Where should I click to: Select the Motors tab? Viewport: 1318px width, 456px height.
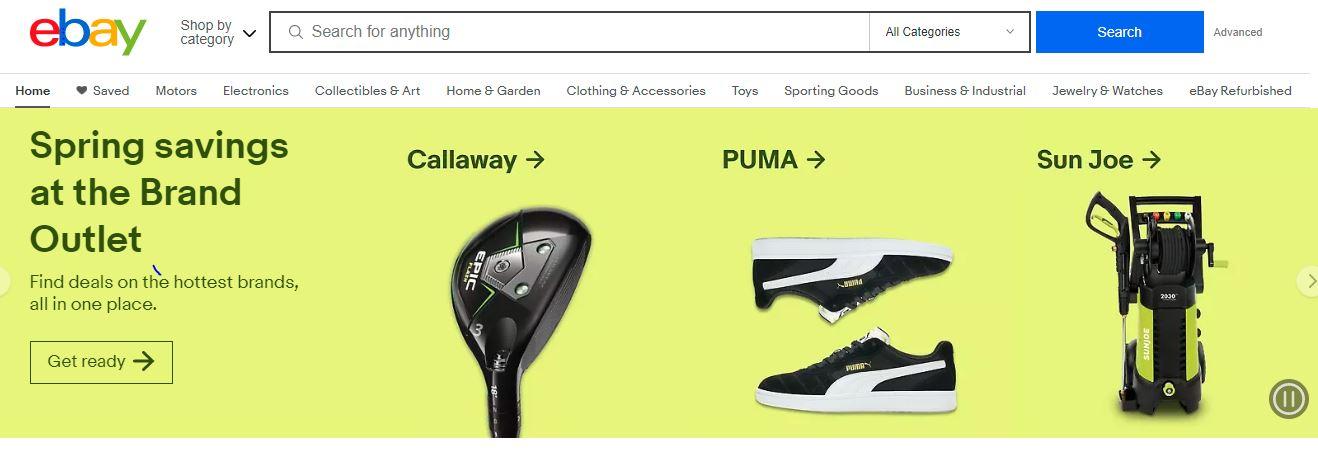coord(176,90)
